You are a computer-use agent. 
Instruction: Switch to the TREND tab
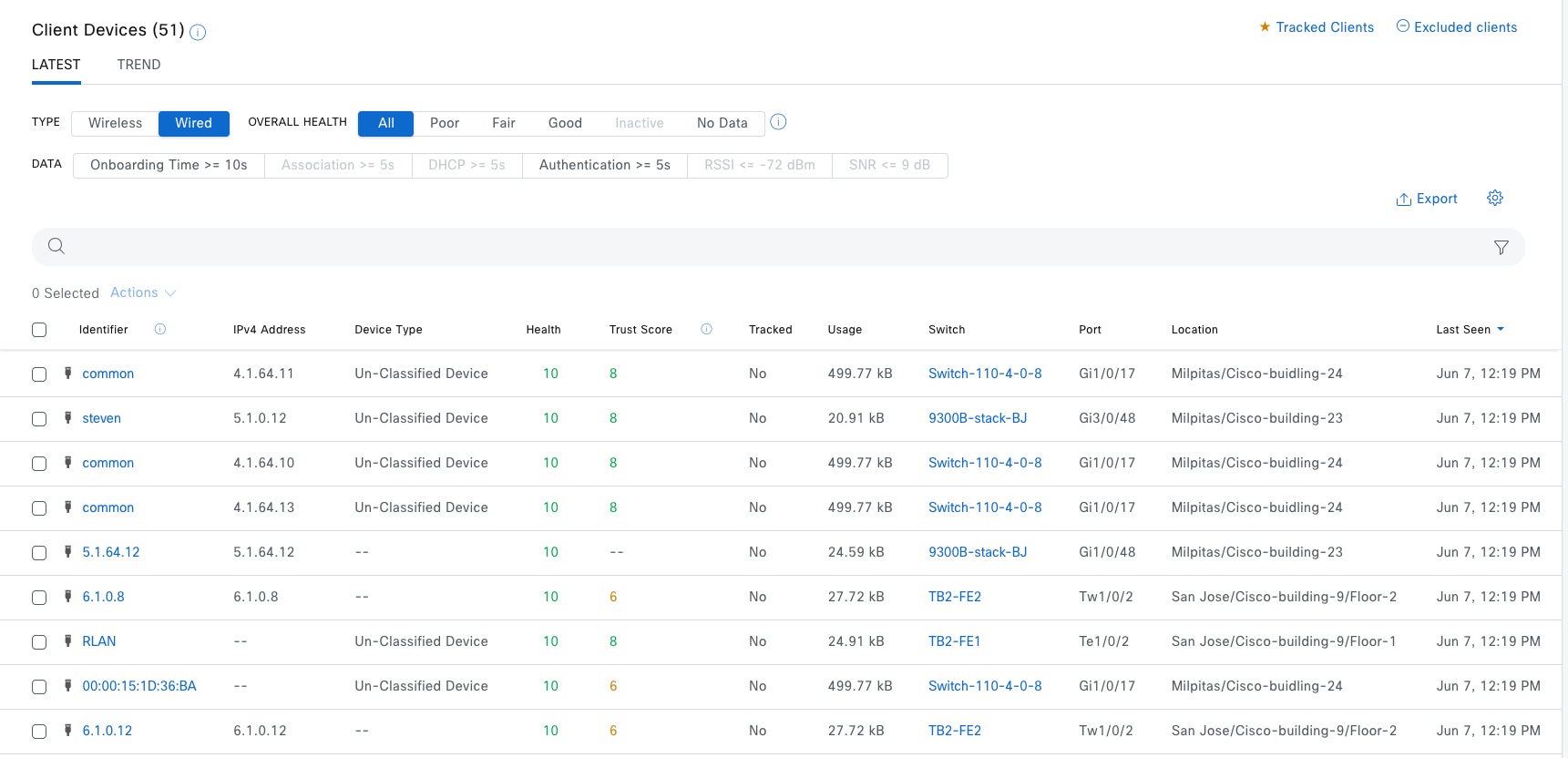138,65
